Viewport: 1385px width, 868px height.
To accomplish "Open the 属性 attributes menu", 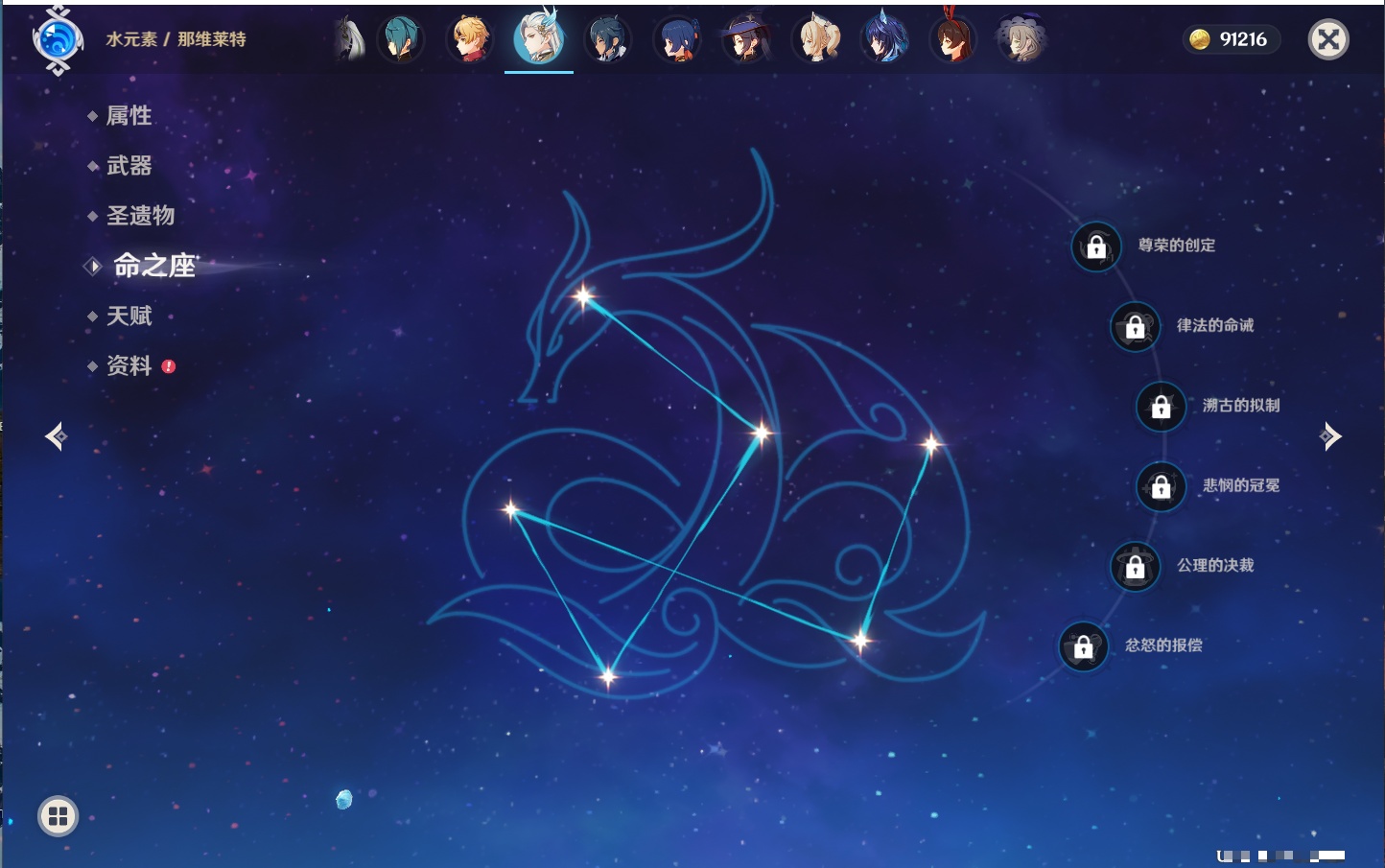I will 129,116.
